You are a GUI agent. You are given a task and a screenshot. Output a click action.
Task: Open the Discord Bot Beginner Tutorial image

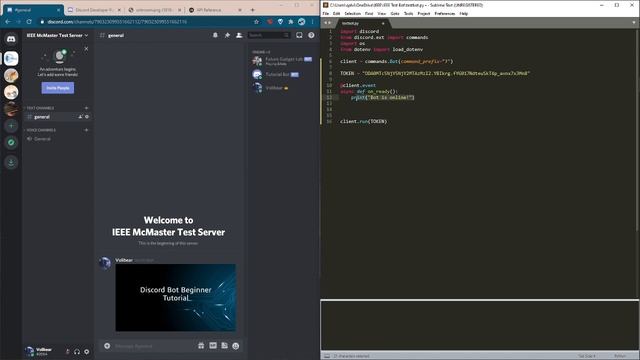point(176,297)
